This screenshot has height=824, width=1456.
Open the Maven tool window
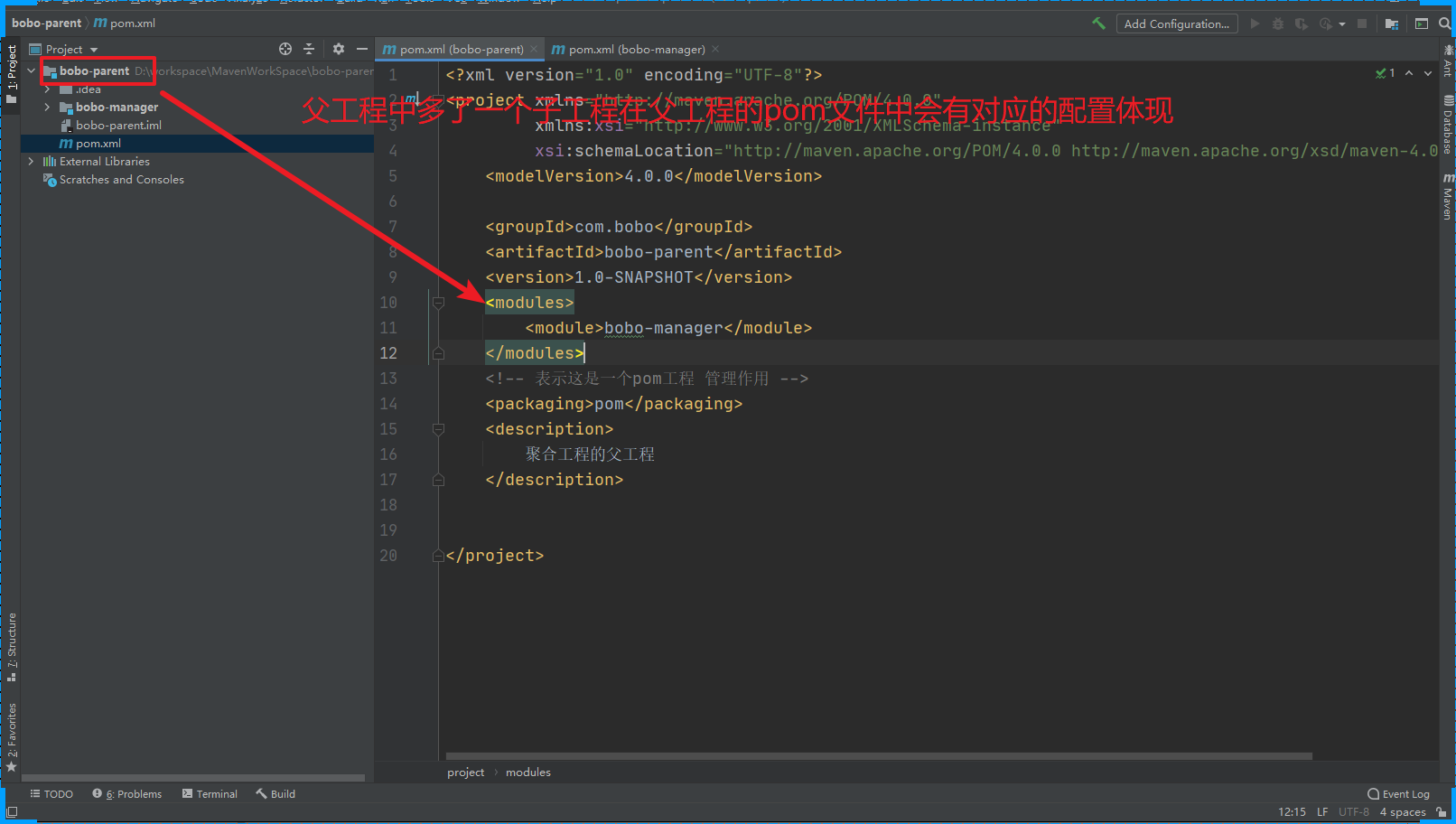point(1448,195)
